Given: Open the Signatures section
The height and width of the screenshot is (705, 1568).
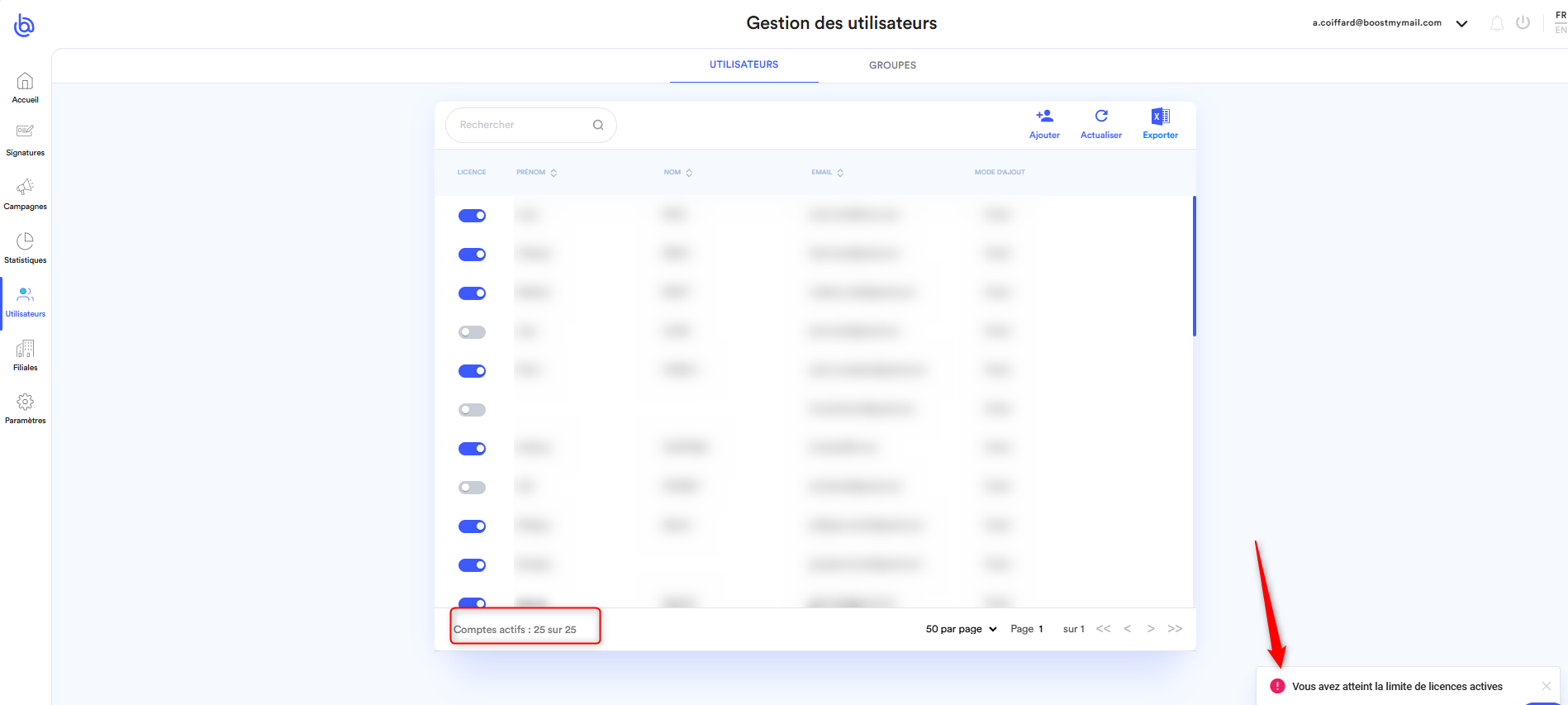Looking at the screenshot, I should point(25,132).
